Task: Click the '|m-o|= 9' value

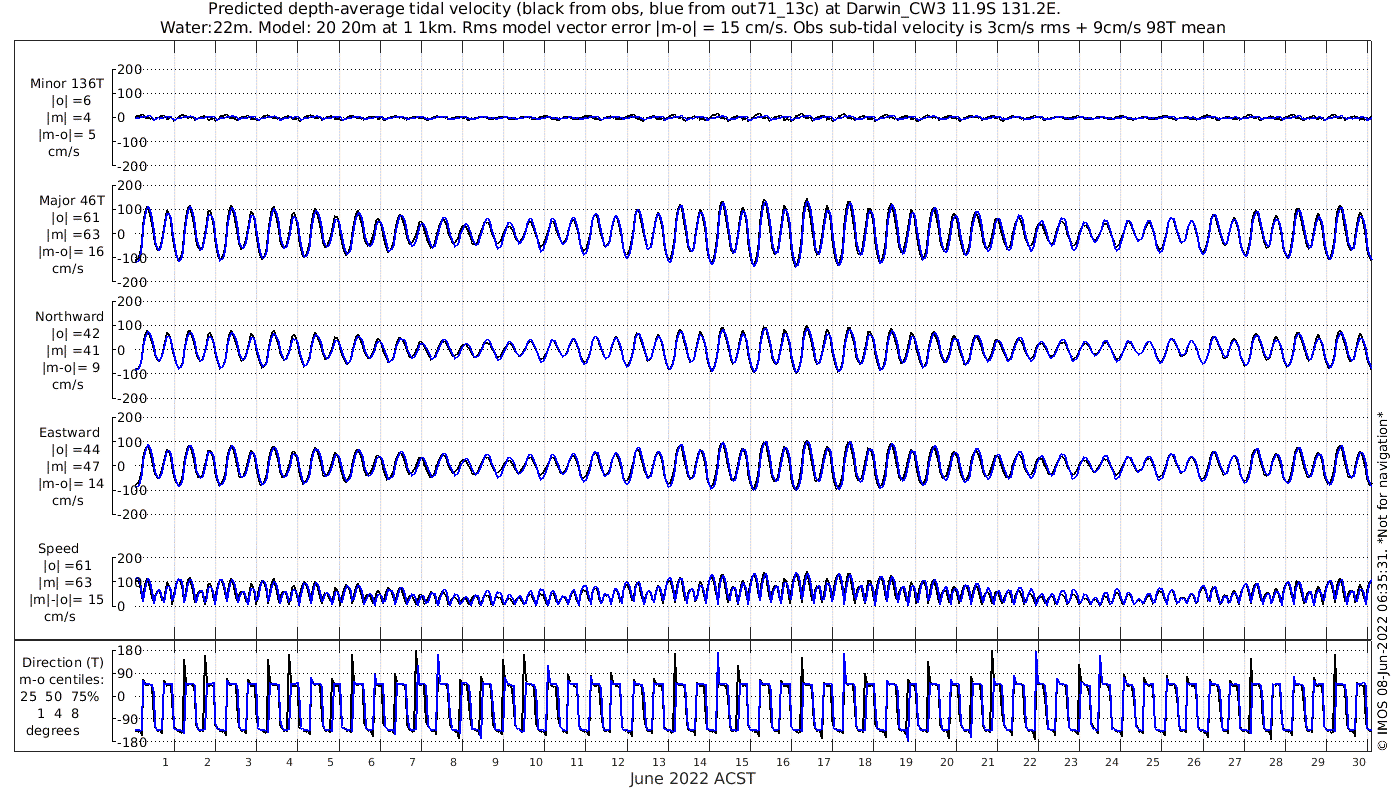Action: 70,368
